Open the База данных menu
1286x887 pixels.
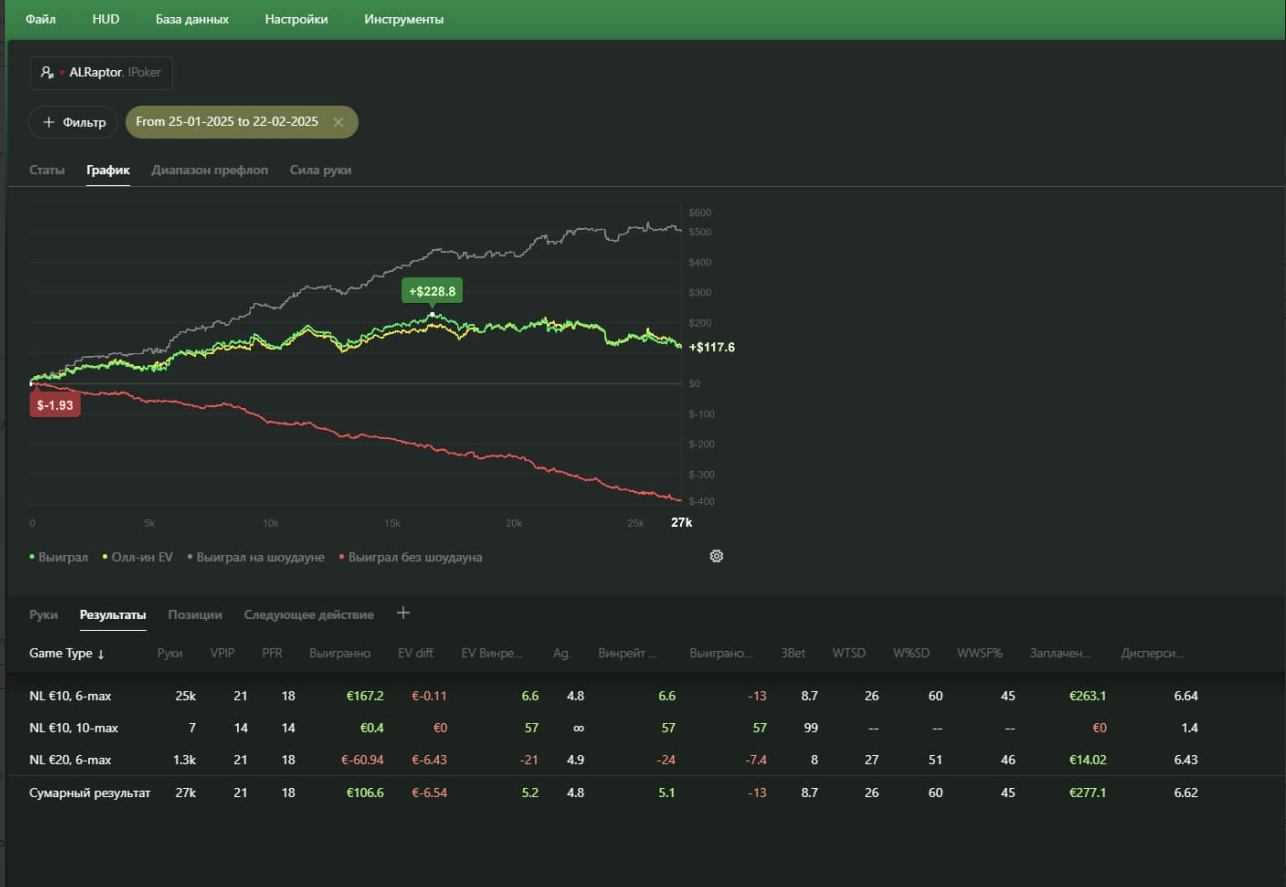[192, 19]
